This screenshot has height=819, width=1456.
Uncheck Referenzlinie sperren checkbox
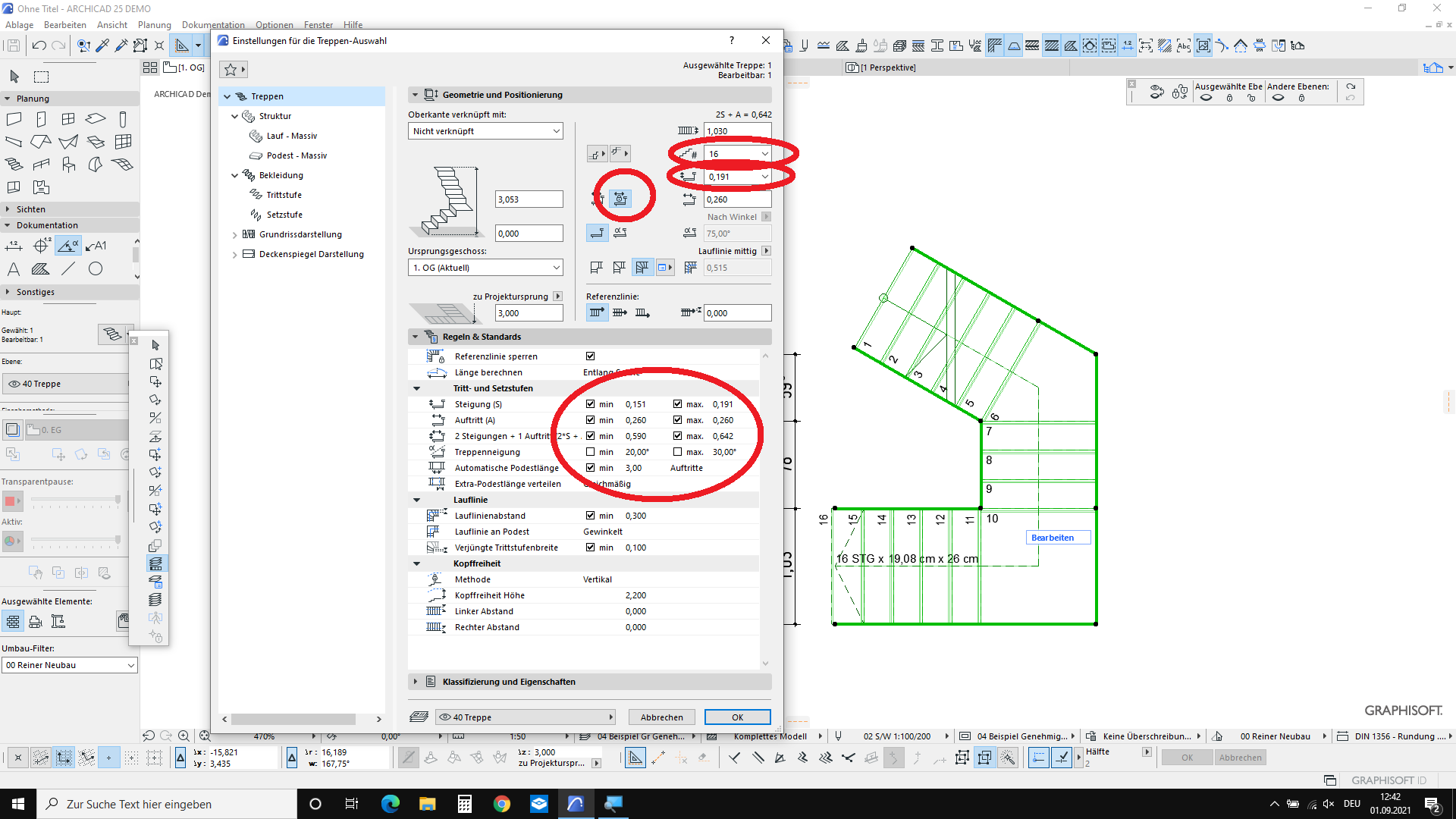(590, 356)
